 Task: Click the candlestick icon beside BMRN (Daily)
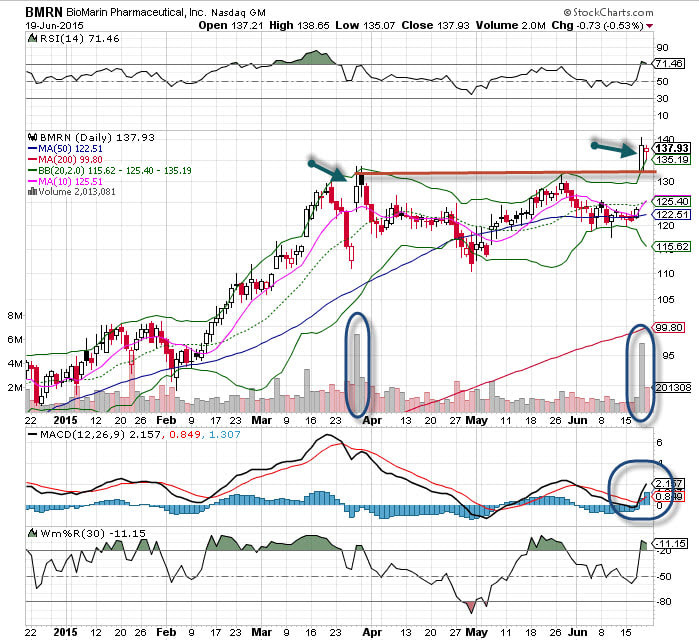(32, 137)
